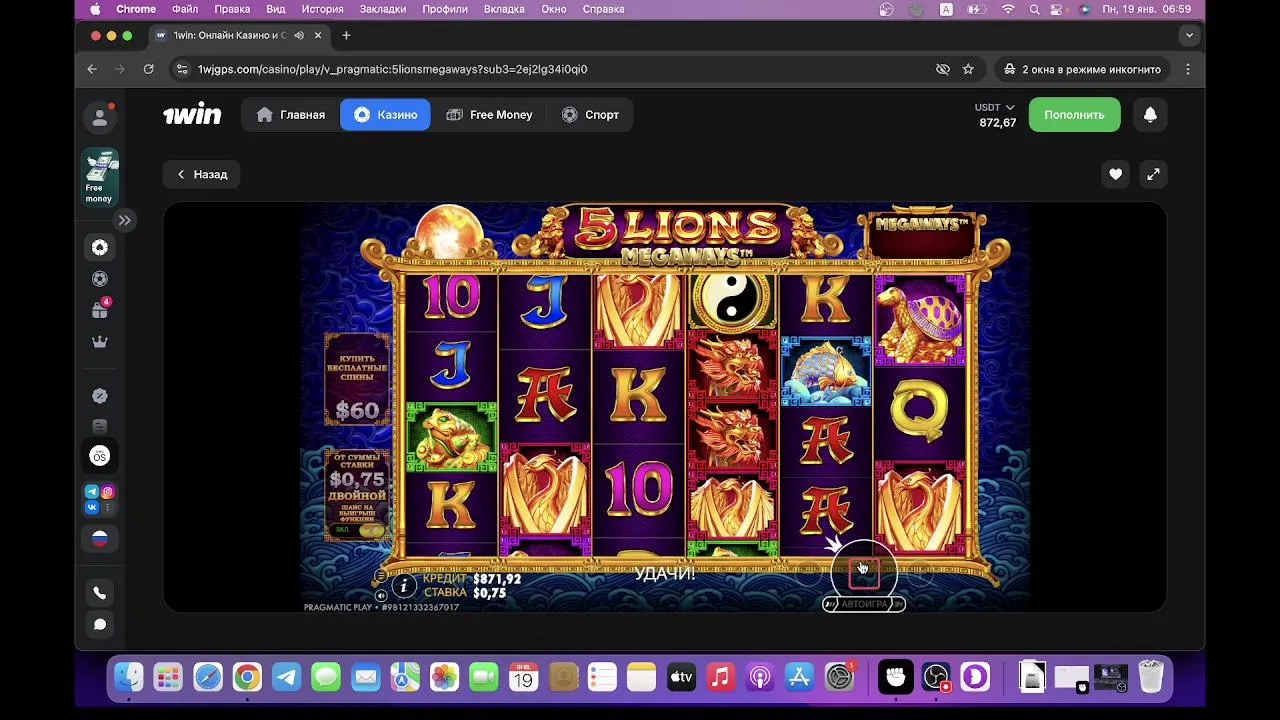Viewport: 1280px width, 720px height.
Task: Enter fullscreen with the expand arrows icon
Action: 1153,174
